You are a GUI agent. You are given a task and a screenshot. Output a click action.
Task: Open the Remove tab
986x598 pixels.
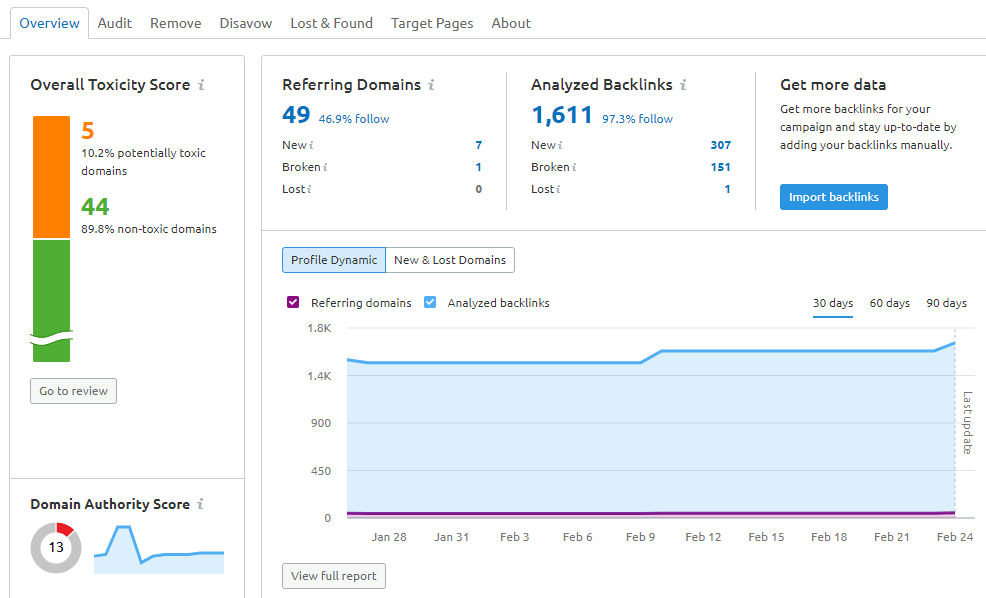175,23
